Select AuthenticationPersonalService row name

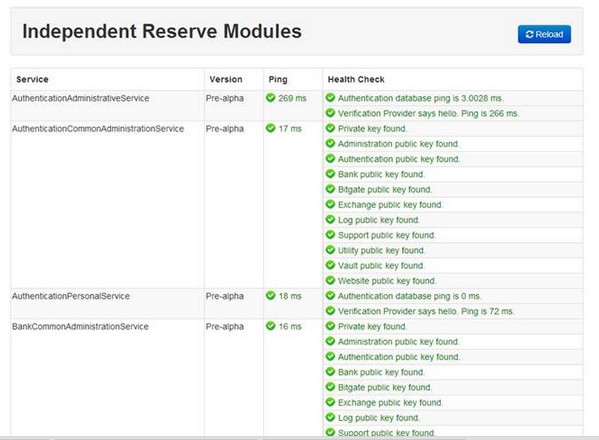click(x=71, y=296)
